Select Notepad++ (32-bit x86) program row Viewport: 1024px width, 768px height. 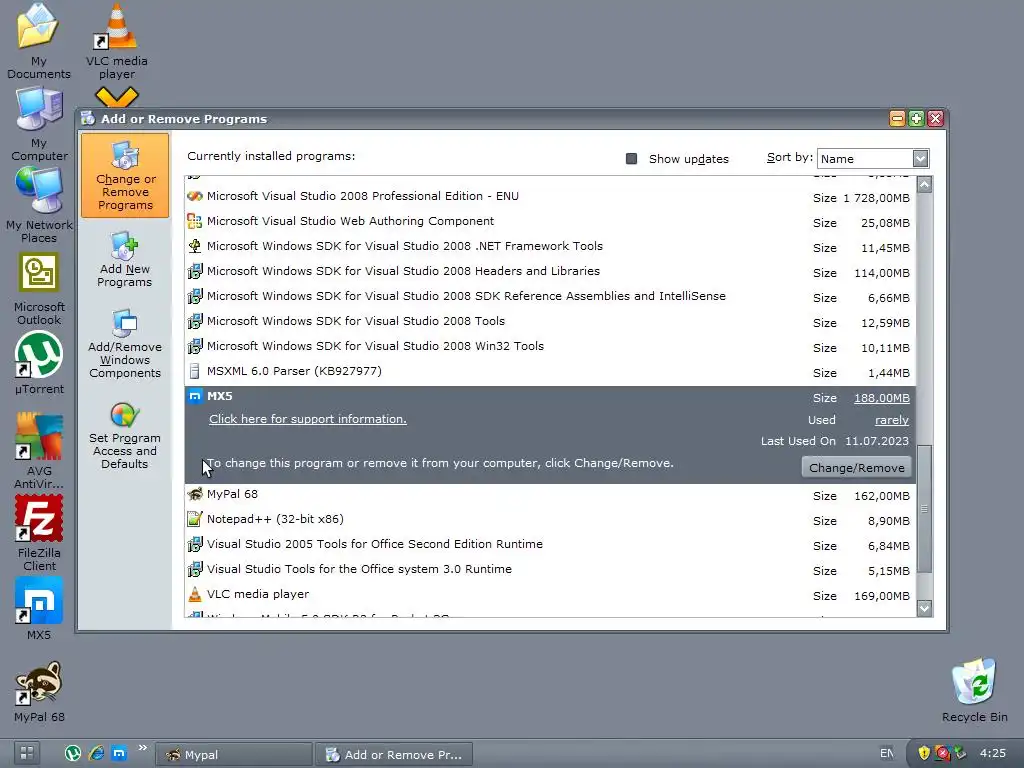[x=550, y=519]
